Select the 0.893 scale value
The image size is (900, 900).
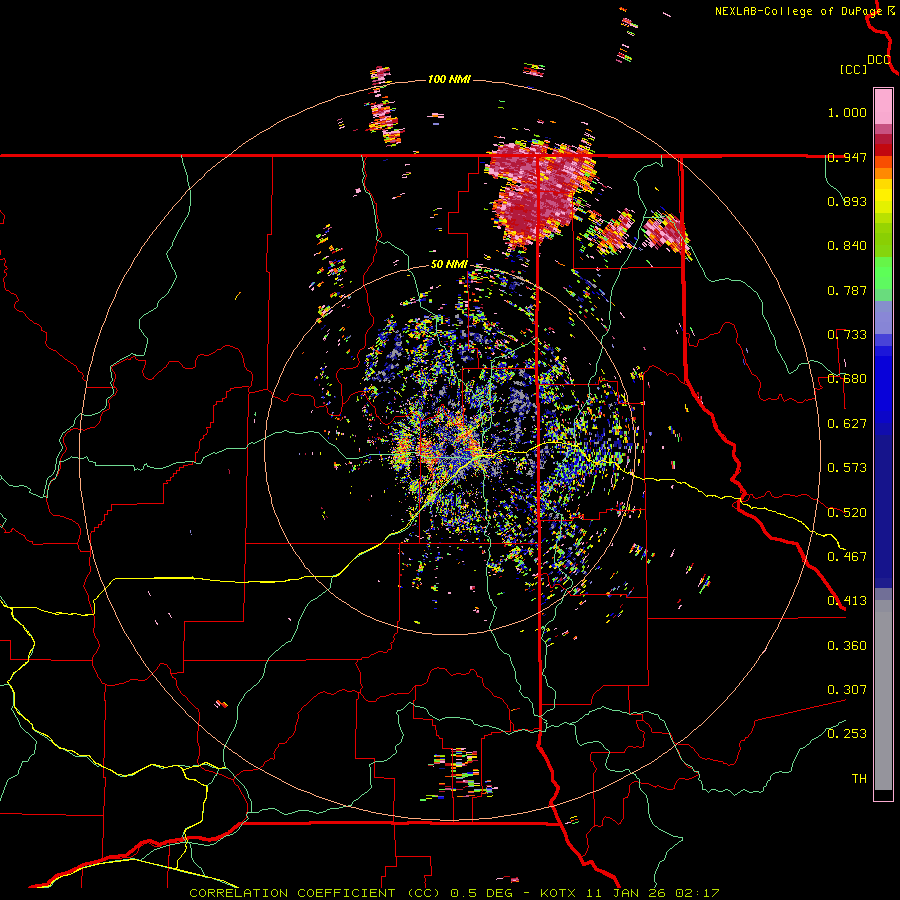coord(847,201)
